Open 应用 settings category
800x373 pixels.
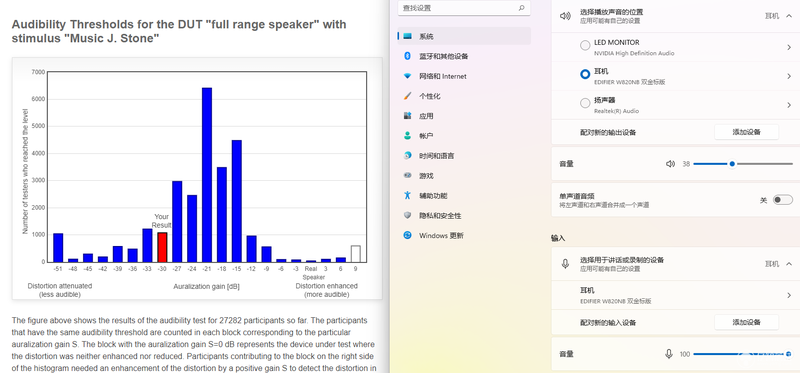(x=464, y=116)
